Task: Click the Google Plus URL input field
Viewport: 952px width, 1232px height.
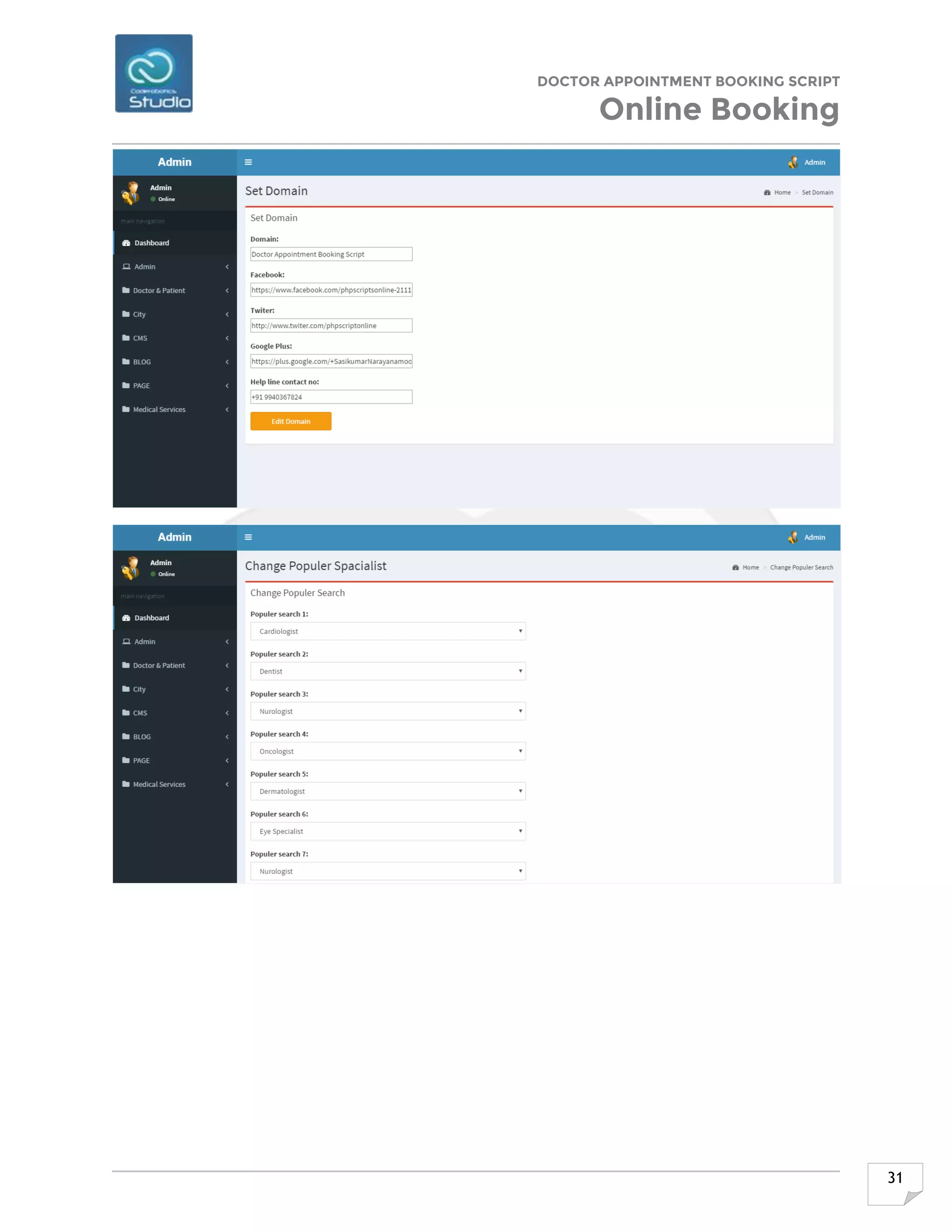Action: 331,362
